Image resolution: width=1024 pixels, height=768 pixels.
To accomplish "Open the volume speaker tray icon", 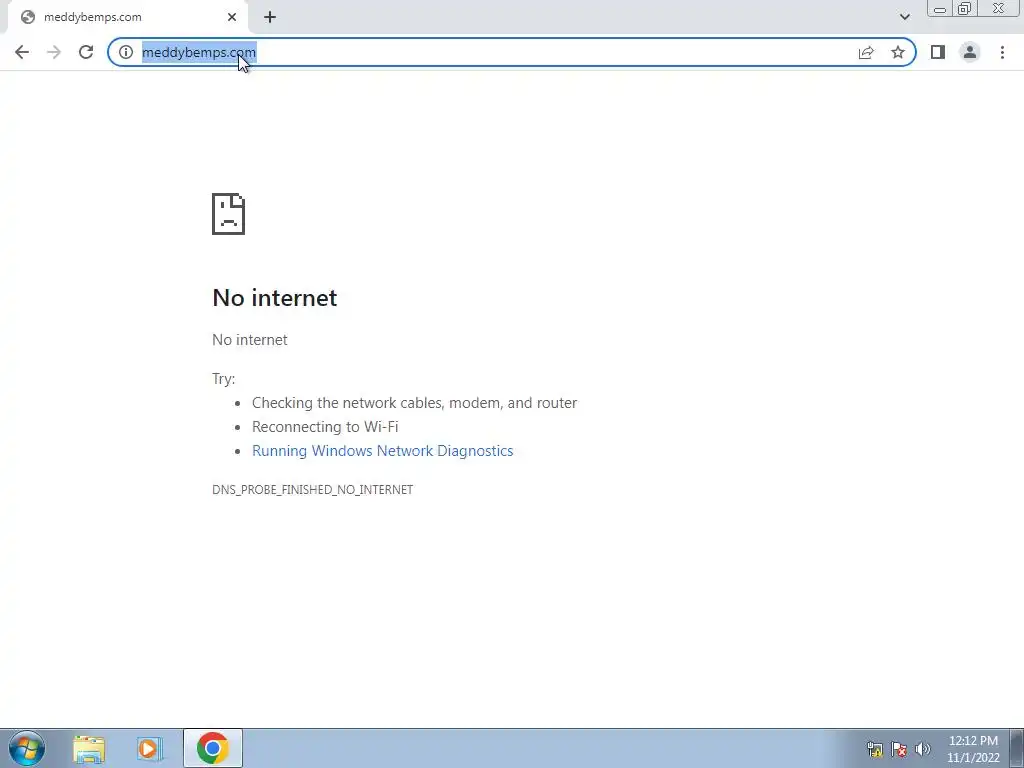I will point(922,749).
